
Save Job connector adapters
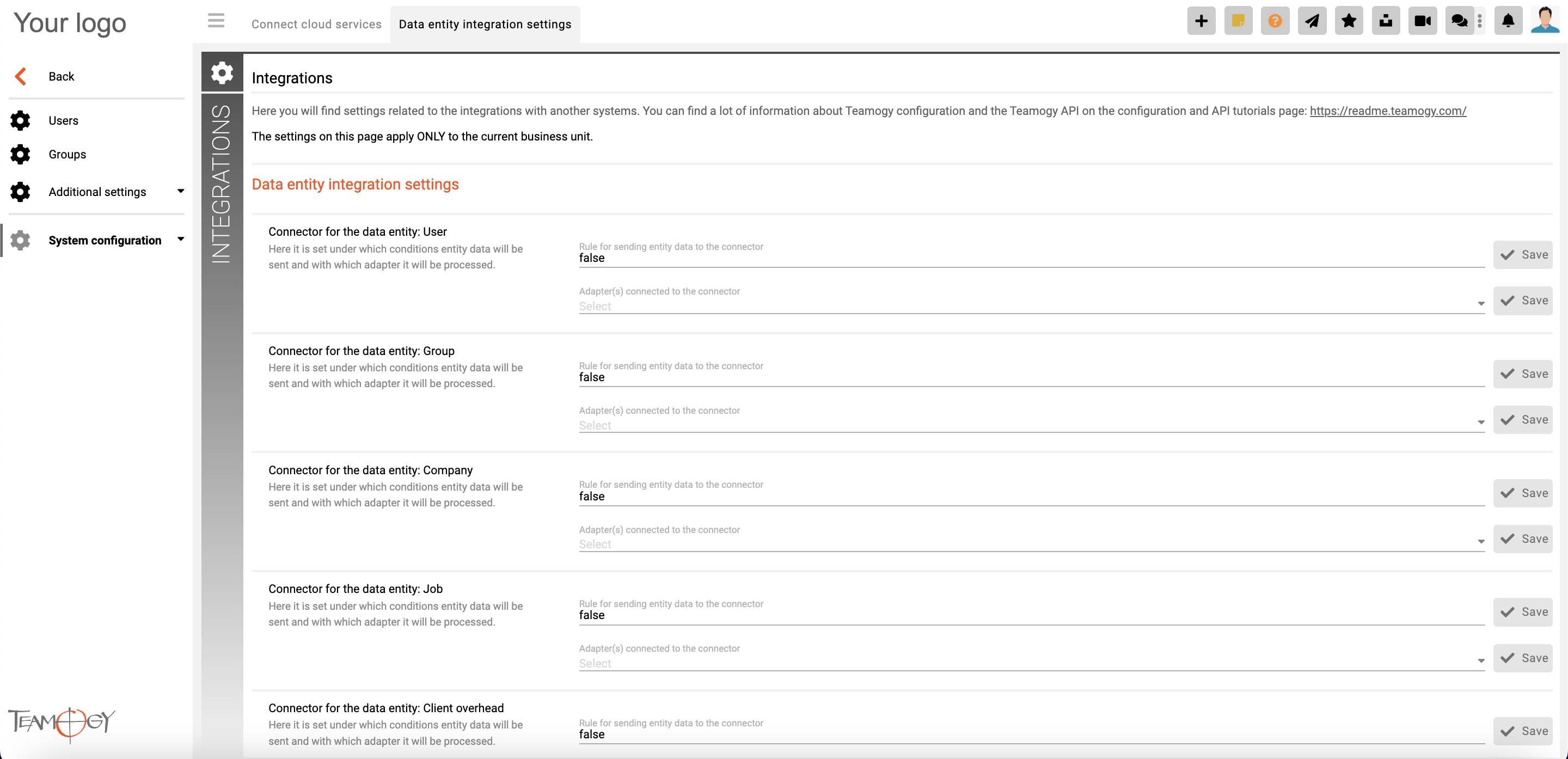click(x=1522, y=658)
